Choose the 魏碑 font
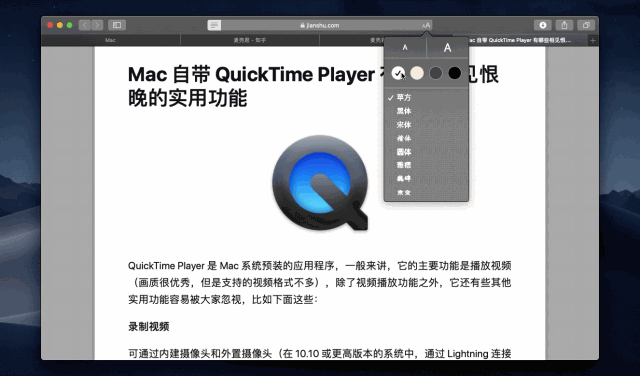Image resolution: width=640 pixels, height=376 pixels. tap(426, 179)
